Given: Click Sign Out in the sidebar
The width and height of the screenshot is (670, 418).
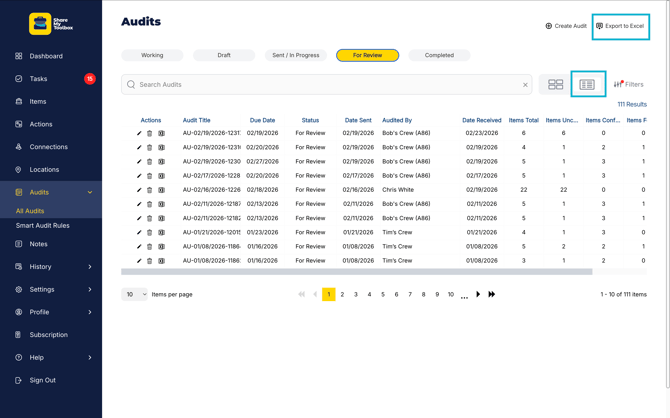Looking at the screenshot, I should coord(42,380).
